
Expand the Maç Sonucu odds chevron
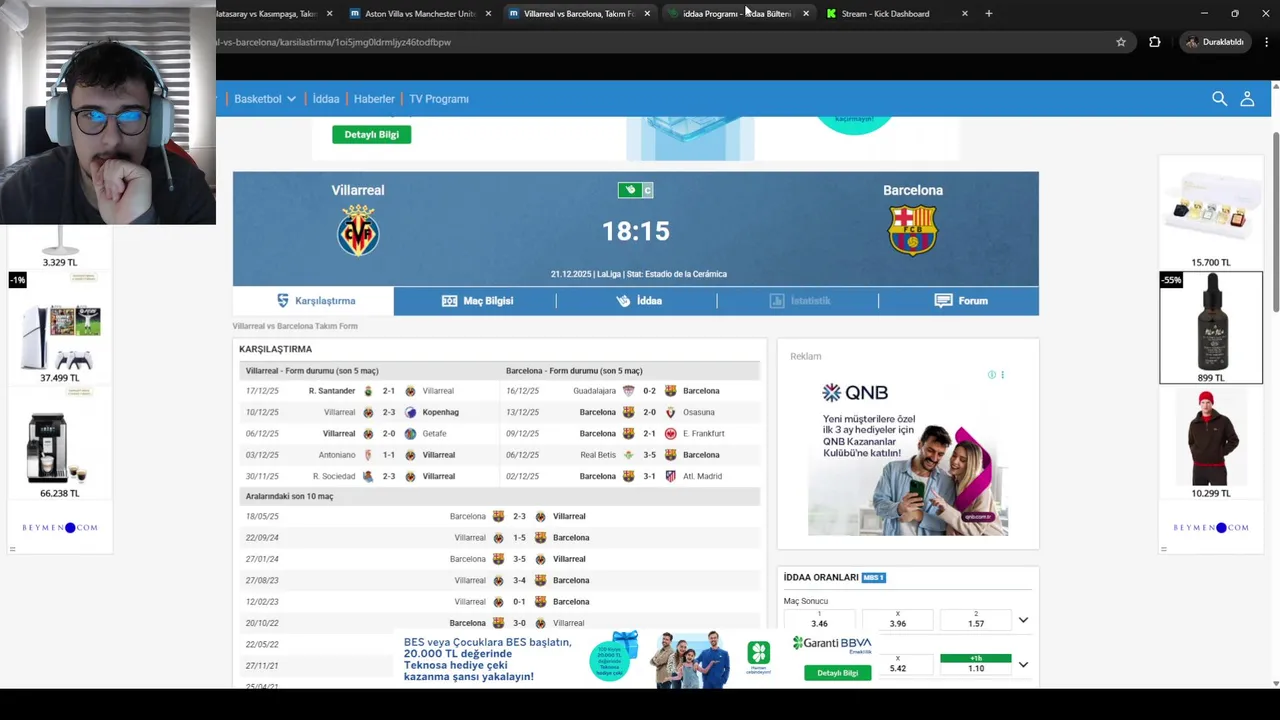coord(1023,620)
